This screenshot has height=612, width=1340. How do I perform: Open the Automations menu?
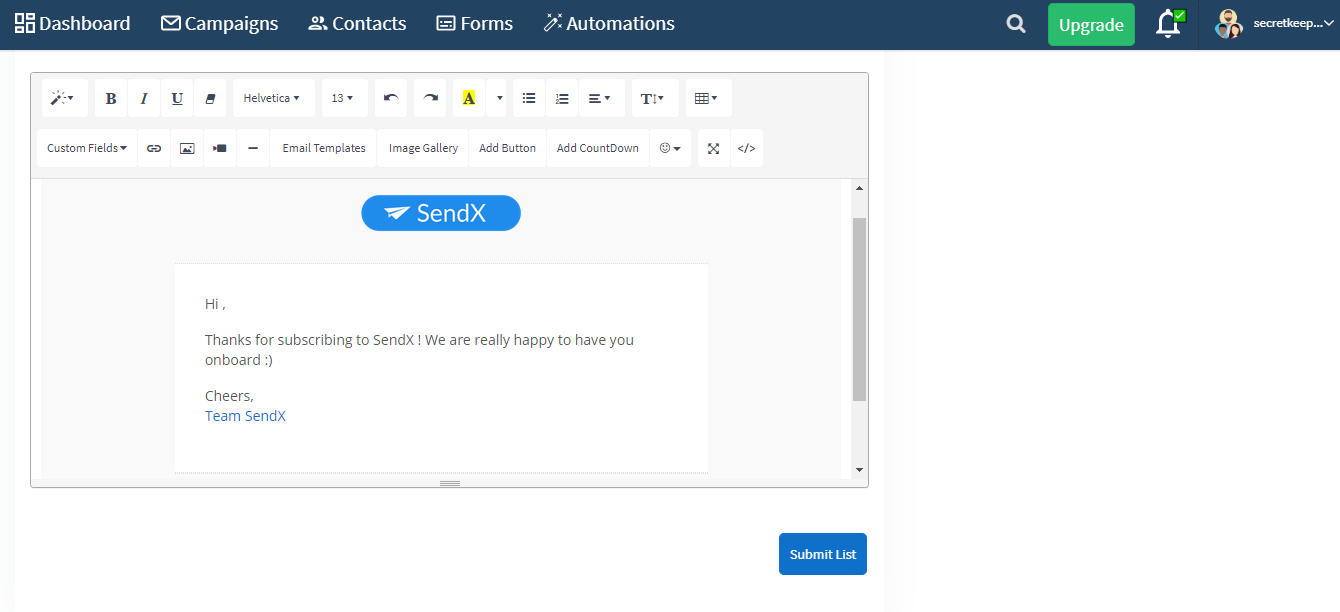(x=609, y=23)
